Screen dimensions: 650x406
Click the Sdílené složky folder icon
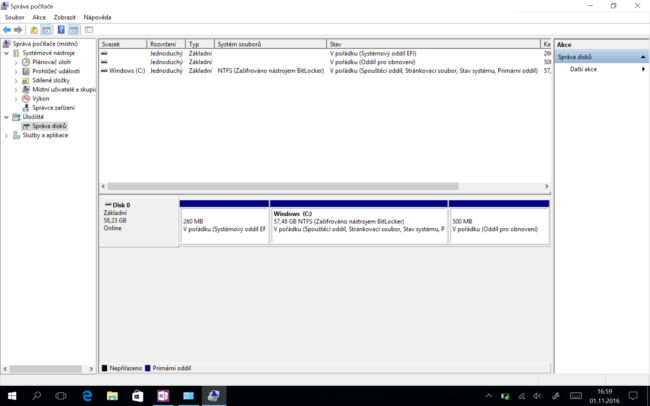point(26,80)
